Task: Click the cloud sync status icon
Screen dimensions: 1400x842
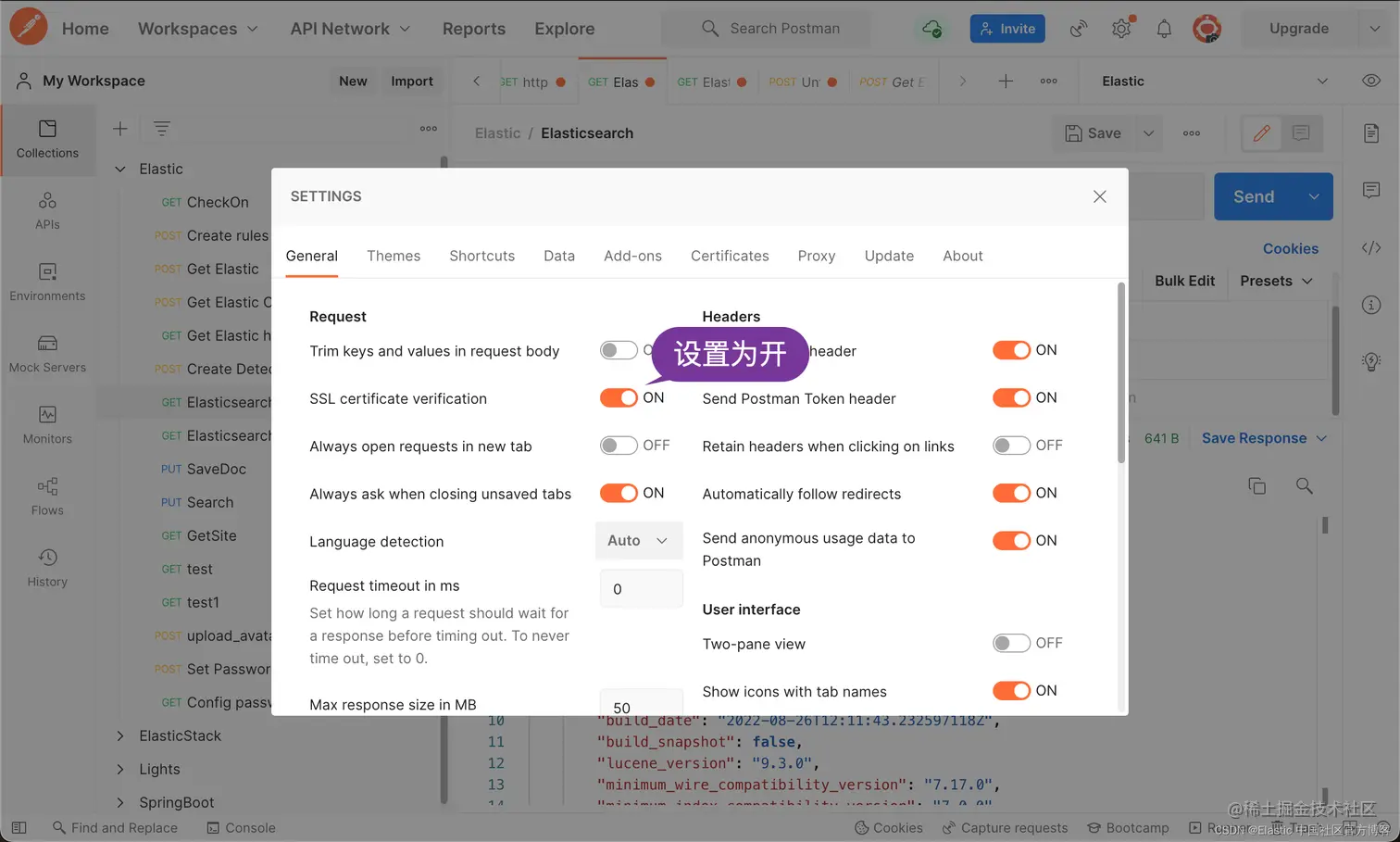Action: [x=932, y=29]
